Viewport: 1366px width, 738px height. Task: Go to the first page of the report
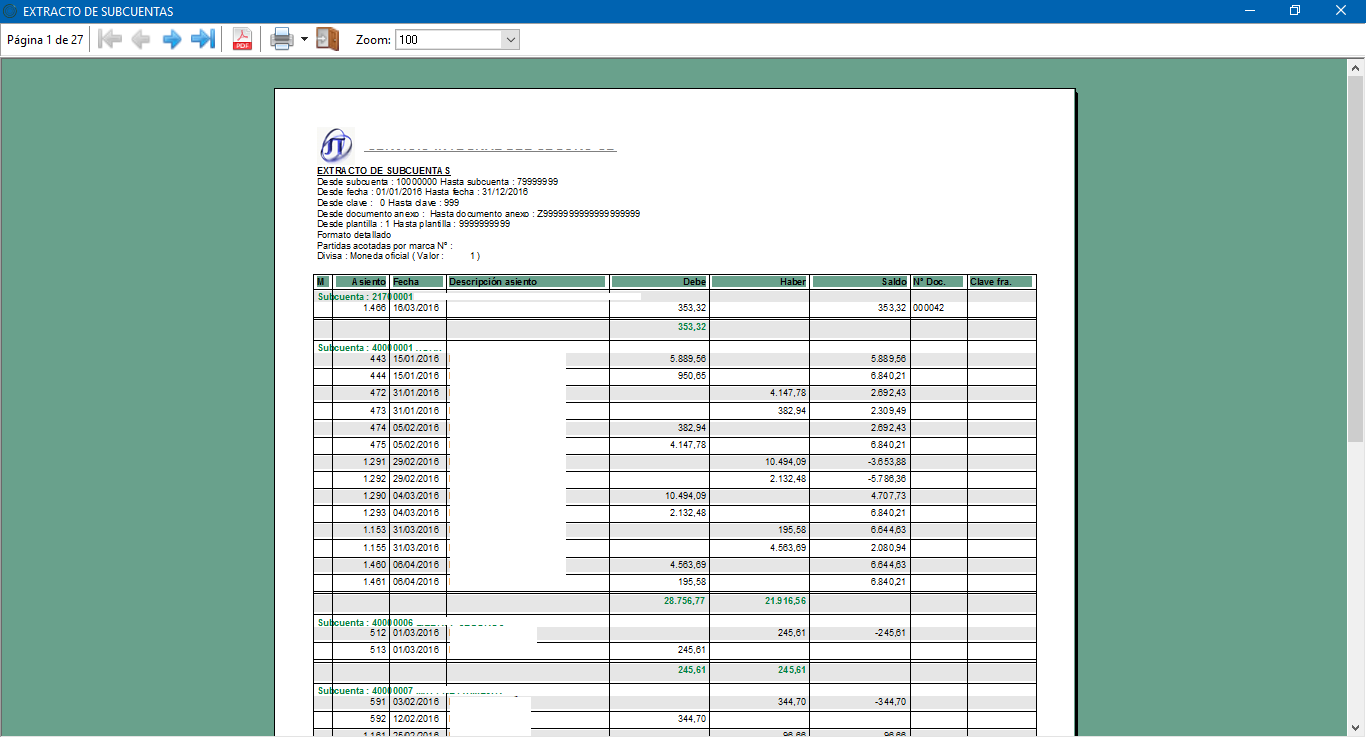(x=110, y=39)
